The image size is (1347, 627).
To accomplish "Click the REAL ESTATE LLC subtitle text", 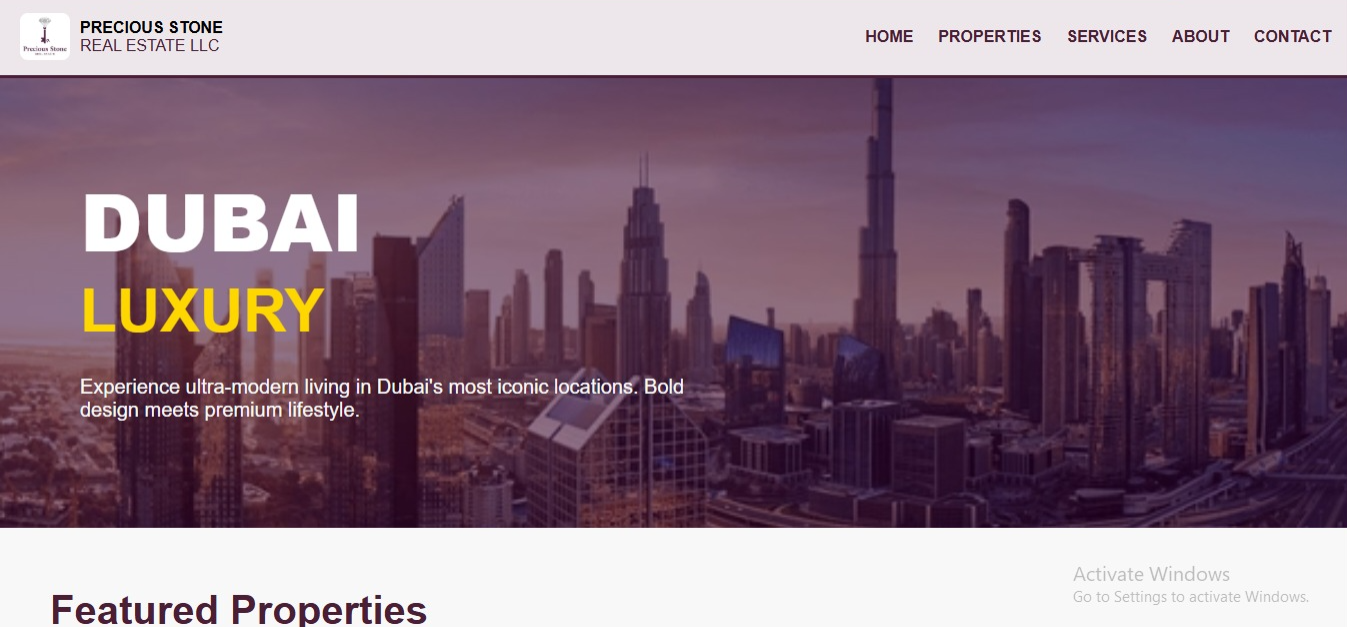I will coord(150,46).
